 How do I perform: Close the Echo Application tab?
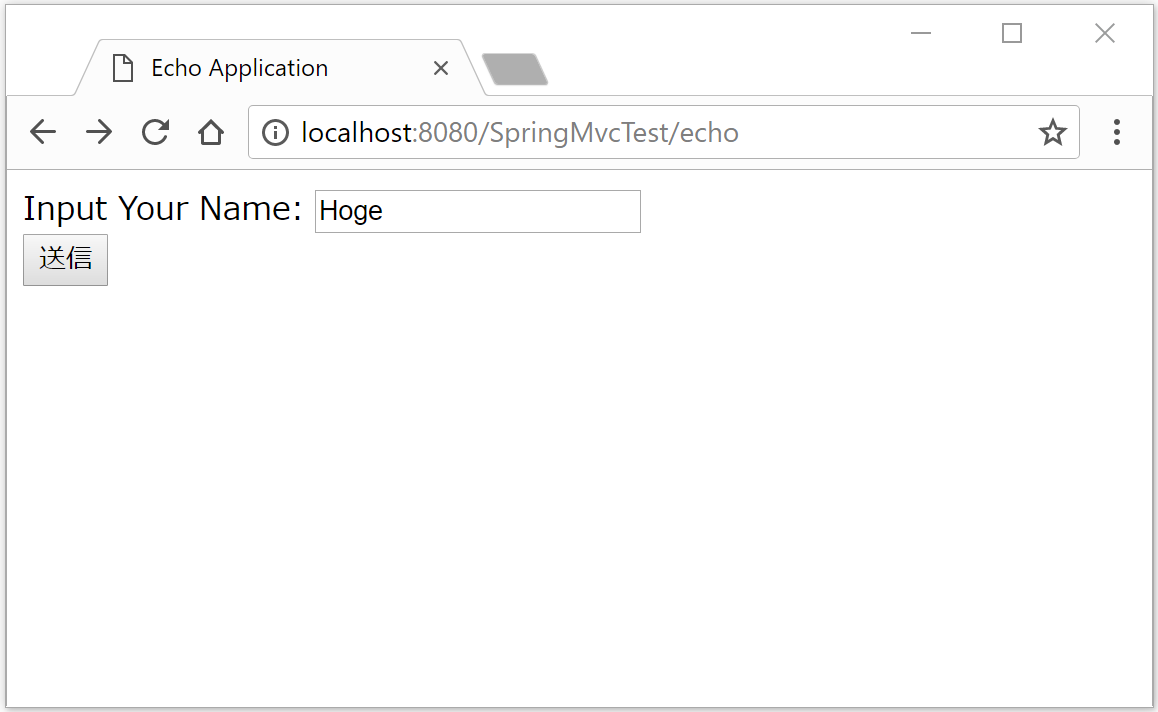tap(440, 68)
